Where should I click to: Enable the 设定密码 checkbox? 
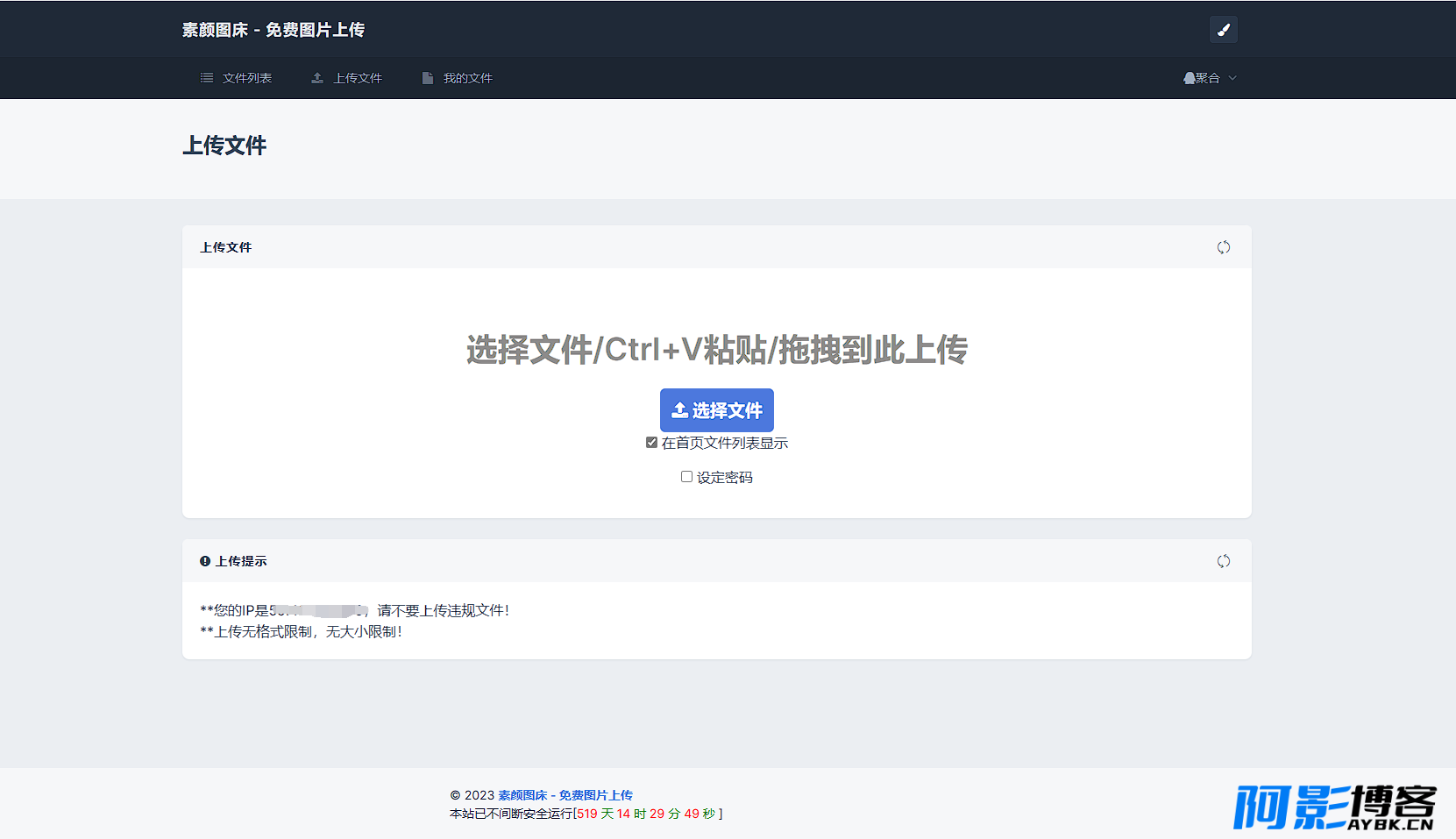click(x=686, y=477)
